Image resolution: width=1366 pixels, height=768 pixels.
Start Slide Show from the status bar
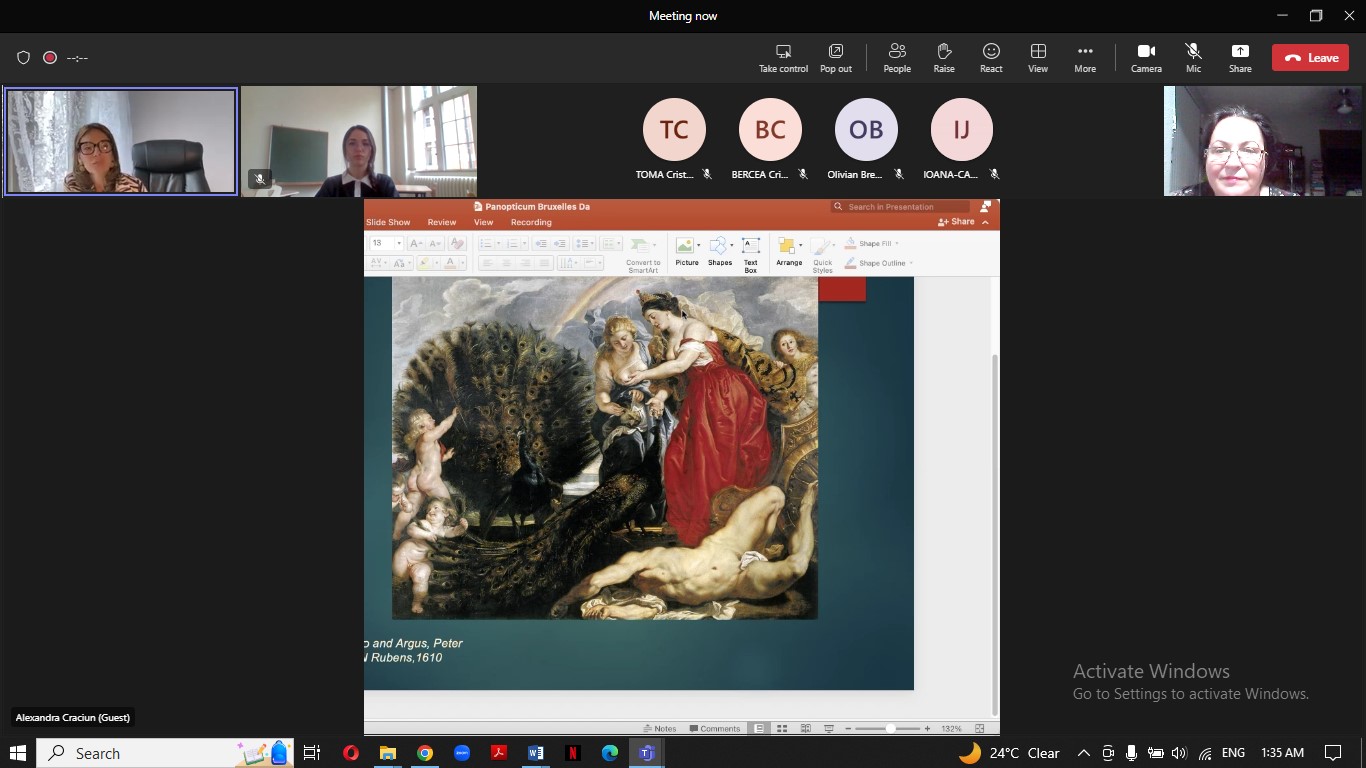[x=828, y=729]
